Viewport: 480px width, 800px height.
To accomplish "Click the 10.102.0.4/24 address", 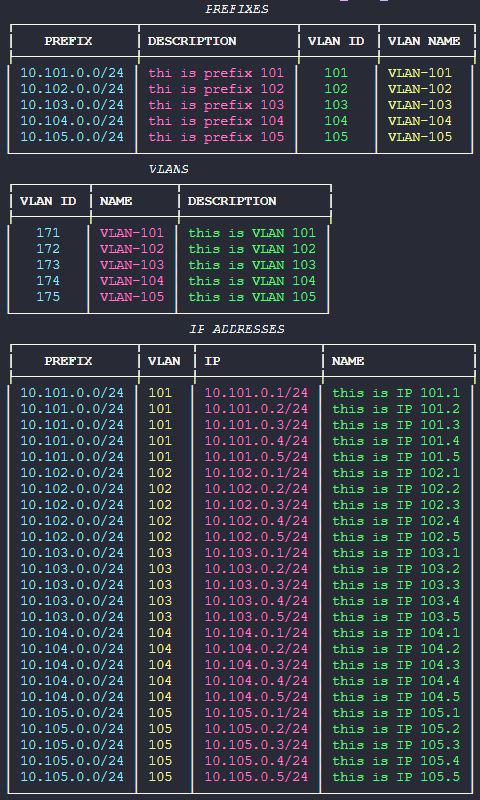I will coord(256,521).
